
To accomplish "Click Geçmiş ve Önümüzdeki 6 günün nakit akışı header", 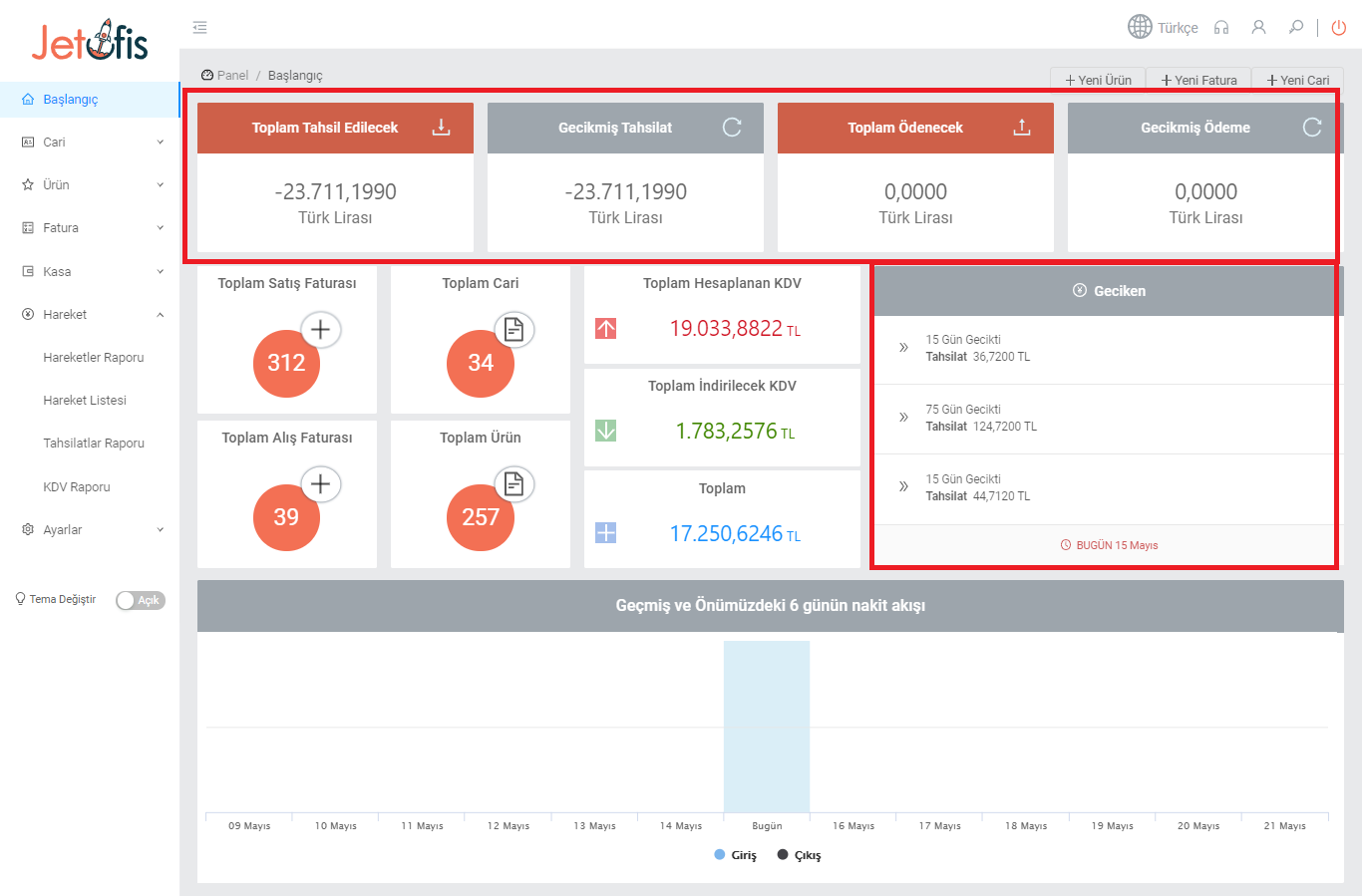I will 771,606.
